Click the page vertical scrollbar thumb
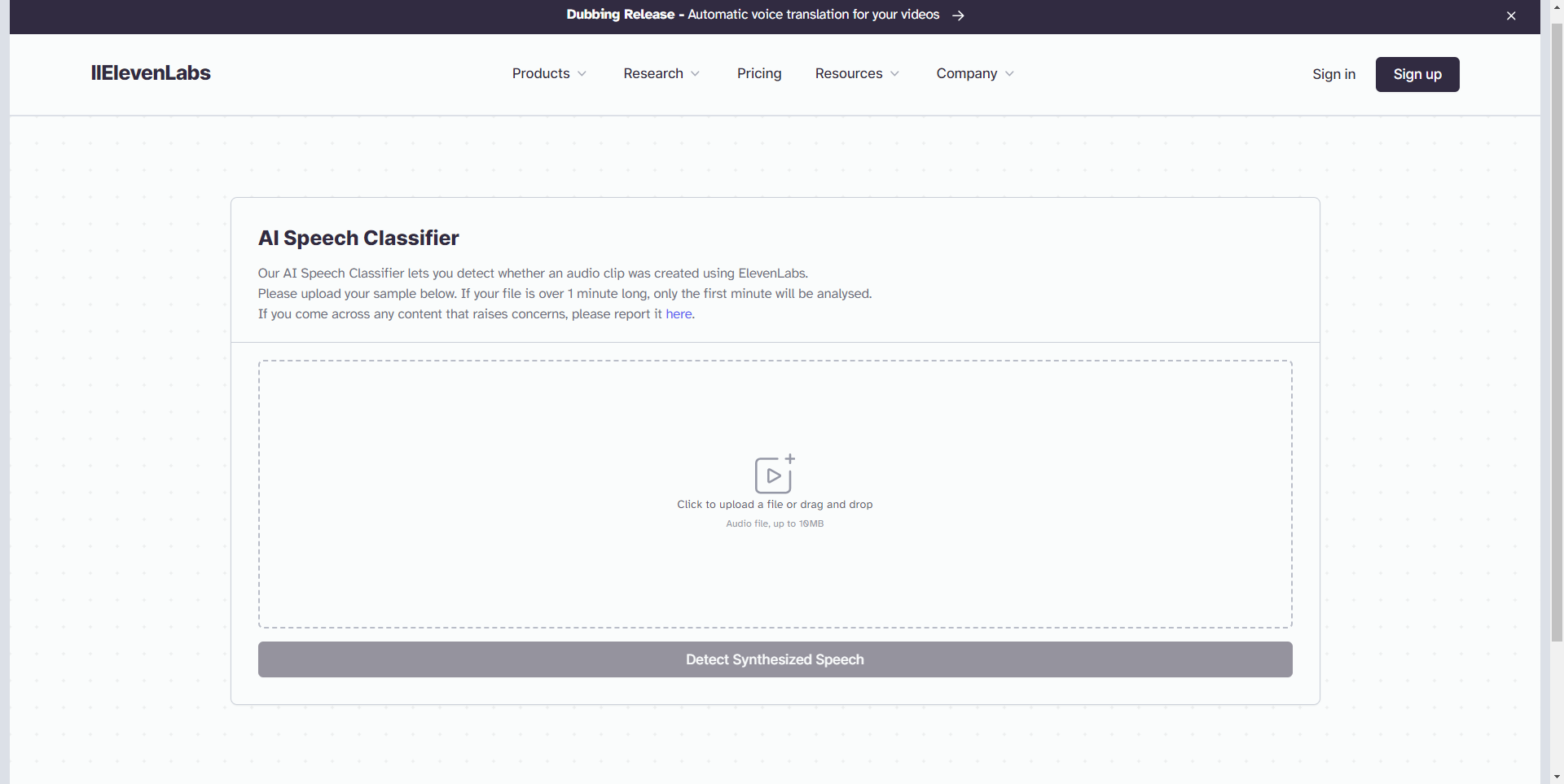 click(1557, 332)
